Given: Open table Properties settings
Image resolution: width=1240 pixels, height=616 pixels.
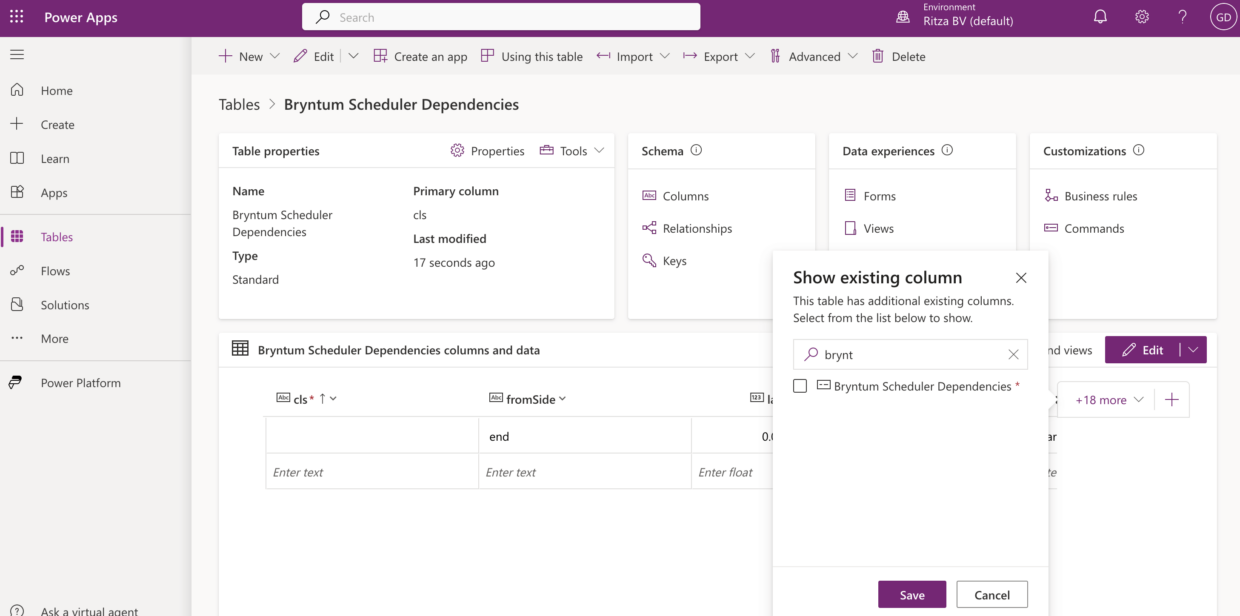Looking at the screenshot, I should pyautogui.click(x=488, y=150).
